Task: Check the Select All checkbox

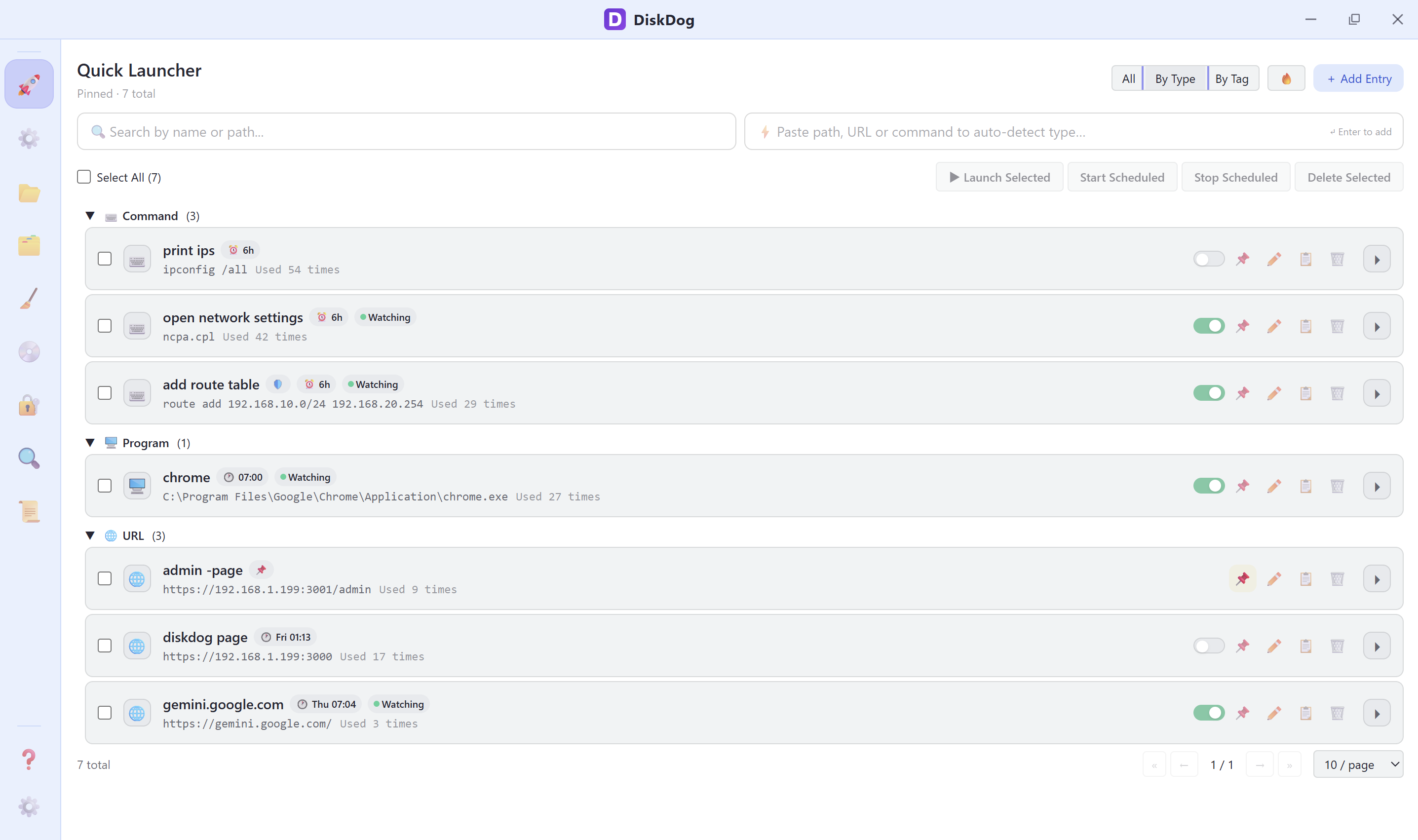Action: pyautogui.click(x=84, y=177)
